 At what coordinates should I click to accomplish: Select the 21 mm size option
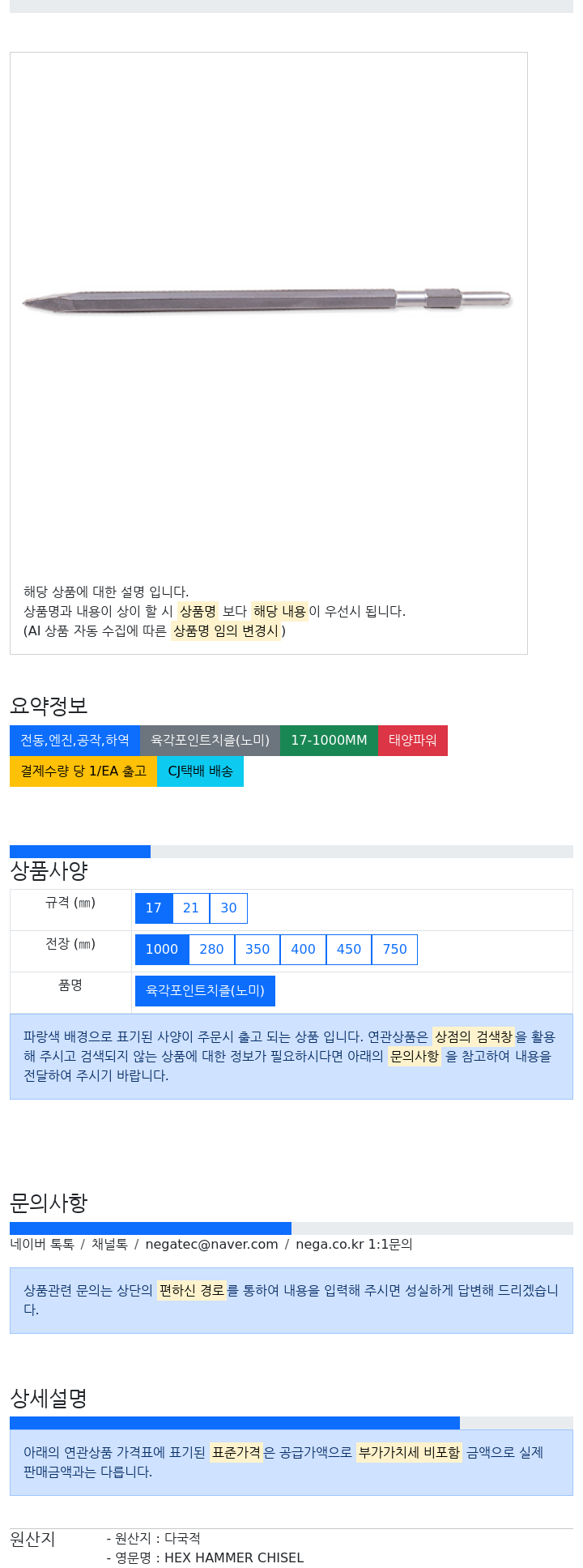(191, 908)
